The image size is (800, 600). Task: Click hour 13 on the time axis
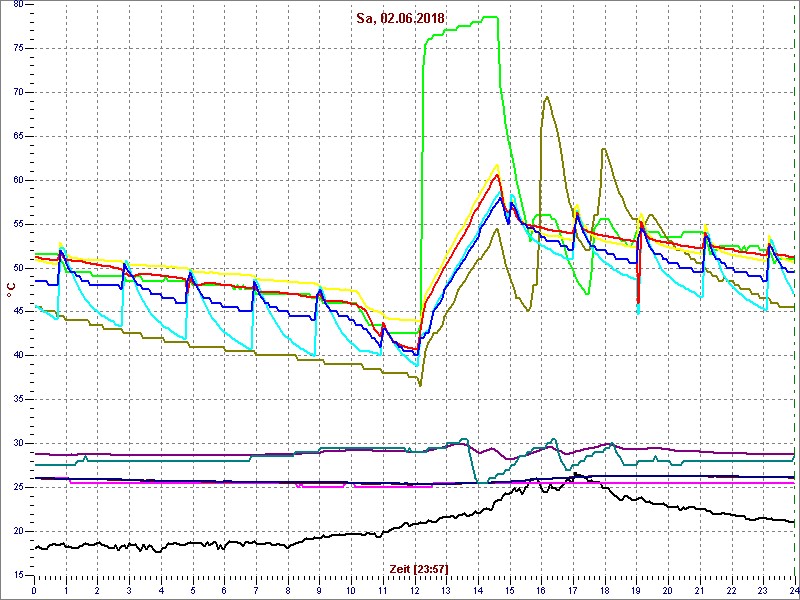(x=446, y=590)
